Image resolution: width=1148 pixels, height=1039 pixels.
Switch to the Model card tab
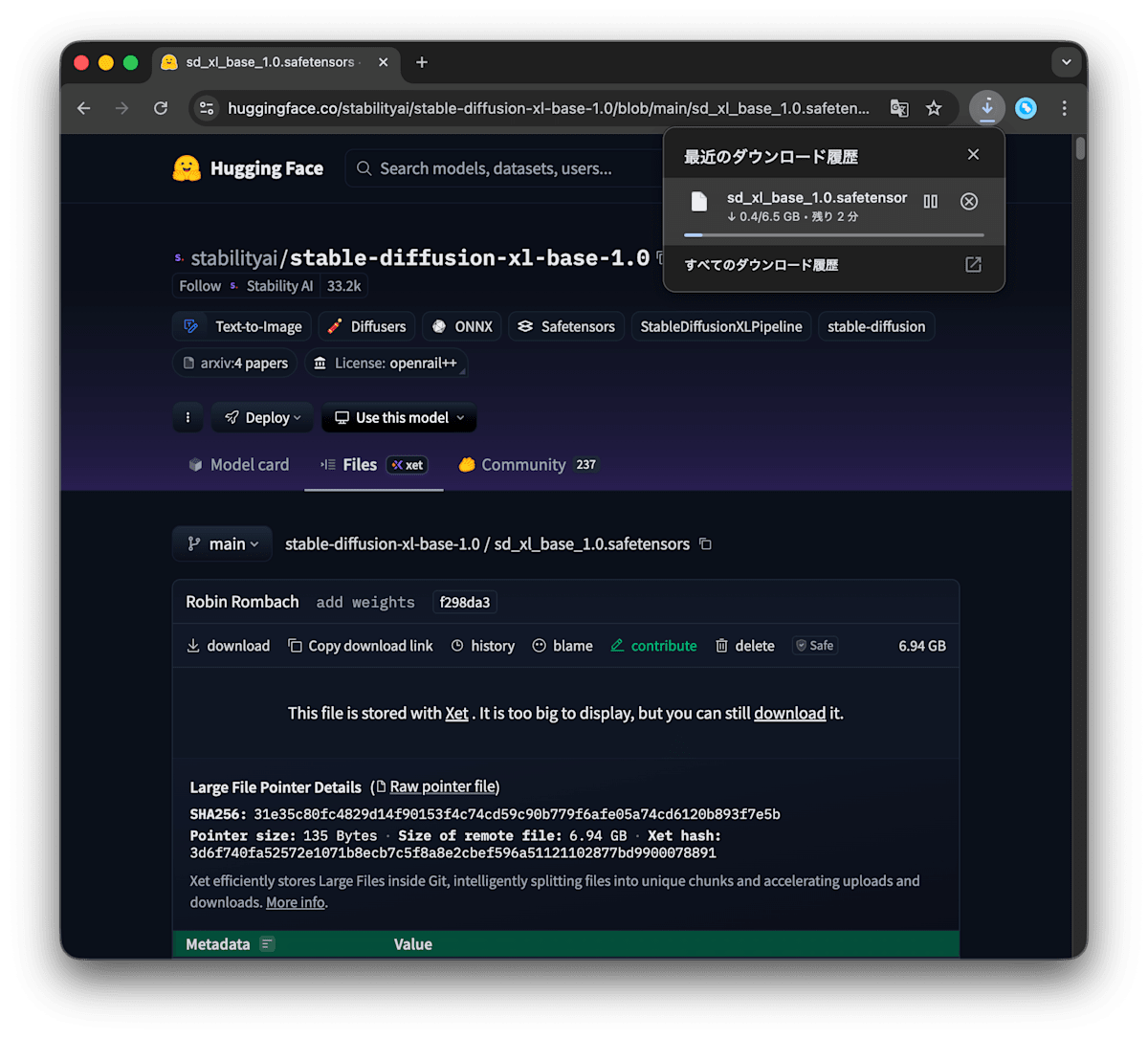tap(238, 464)
